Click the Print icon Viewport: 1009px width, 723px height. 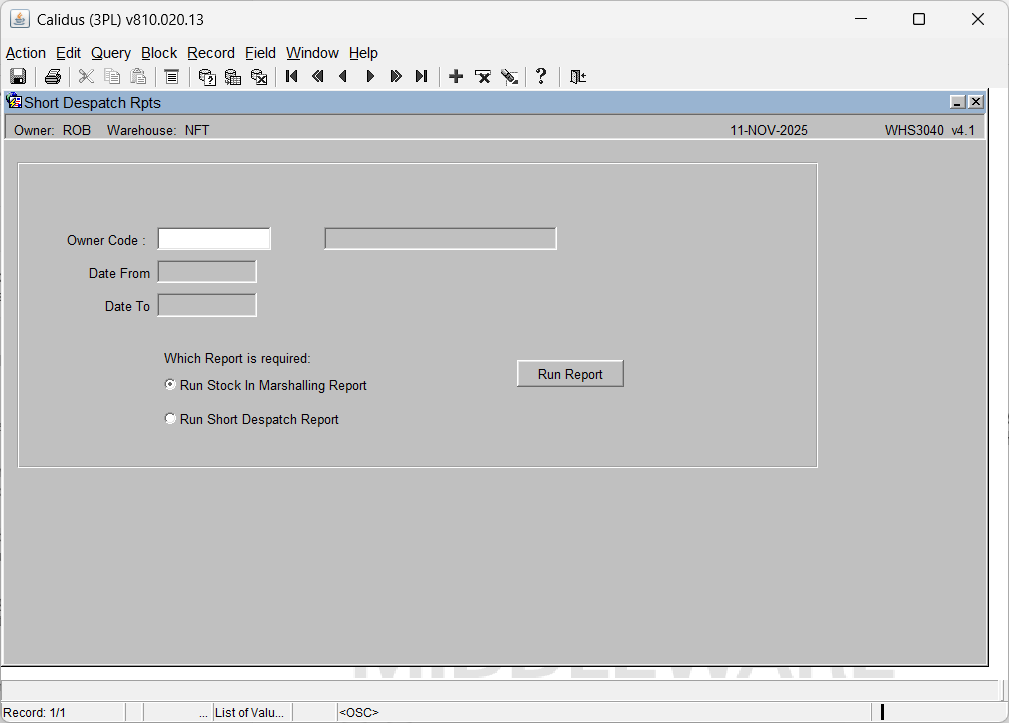click(53, 77)
